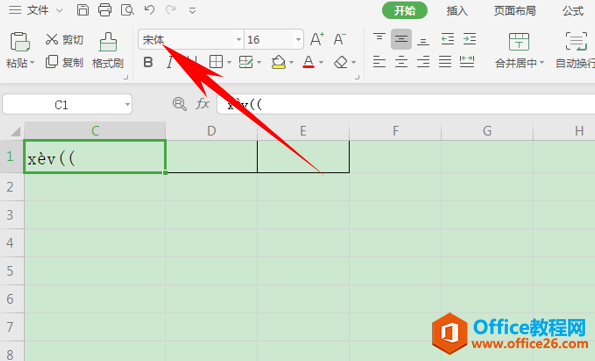This screenshot has height=361, width=595.
Task: Click the 复制 copy button
Action: pos(64,62)
